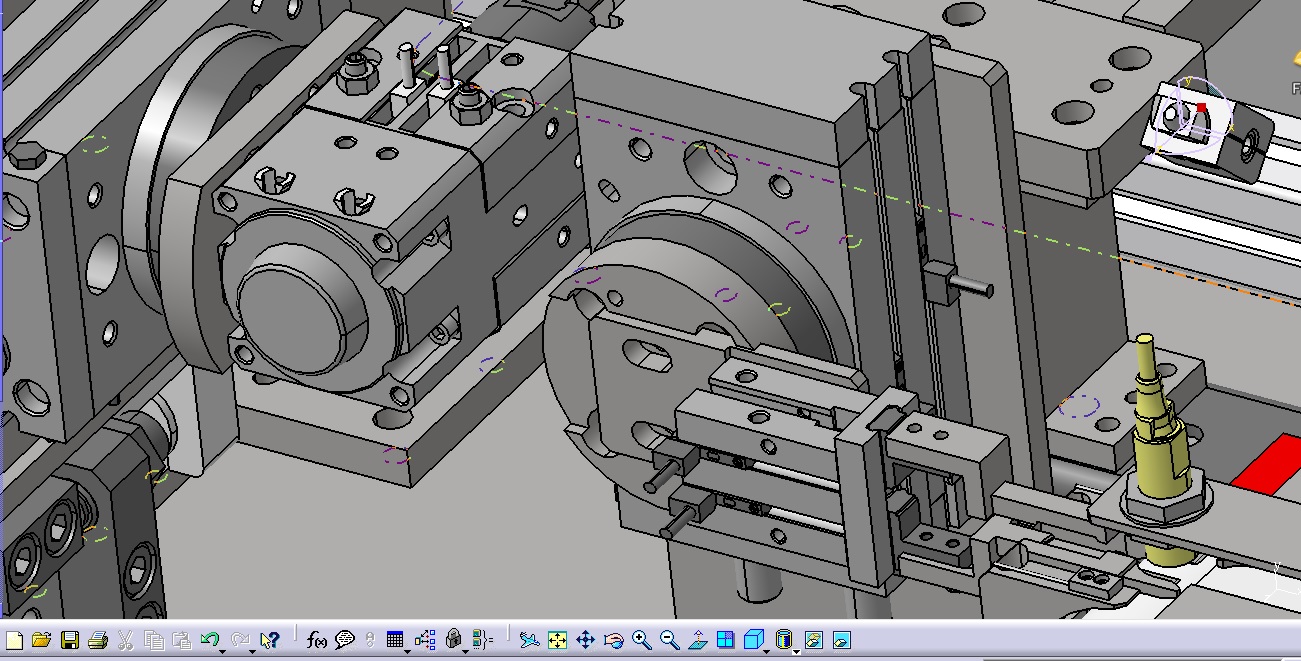Select the red highlighted part in the model

point(1268,465)
